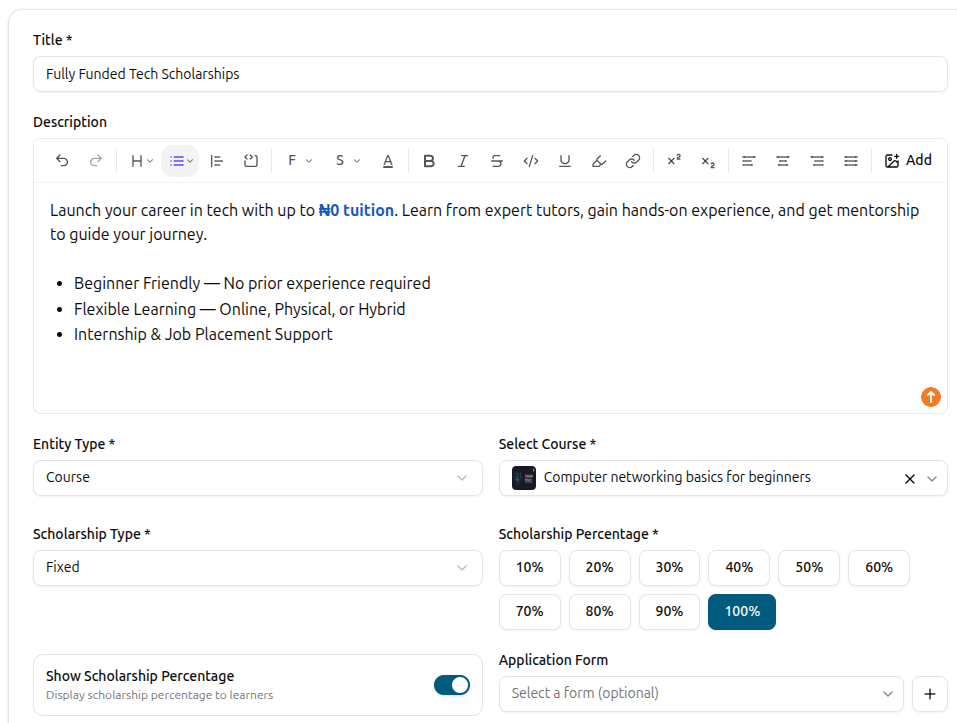Click the undo icon in editor toolbar

tap(62, 161)
